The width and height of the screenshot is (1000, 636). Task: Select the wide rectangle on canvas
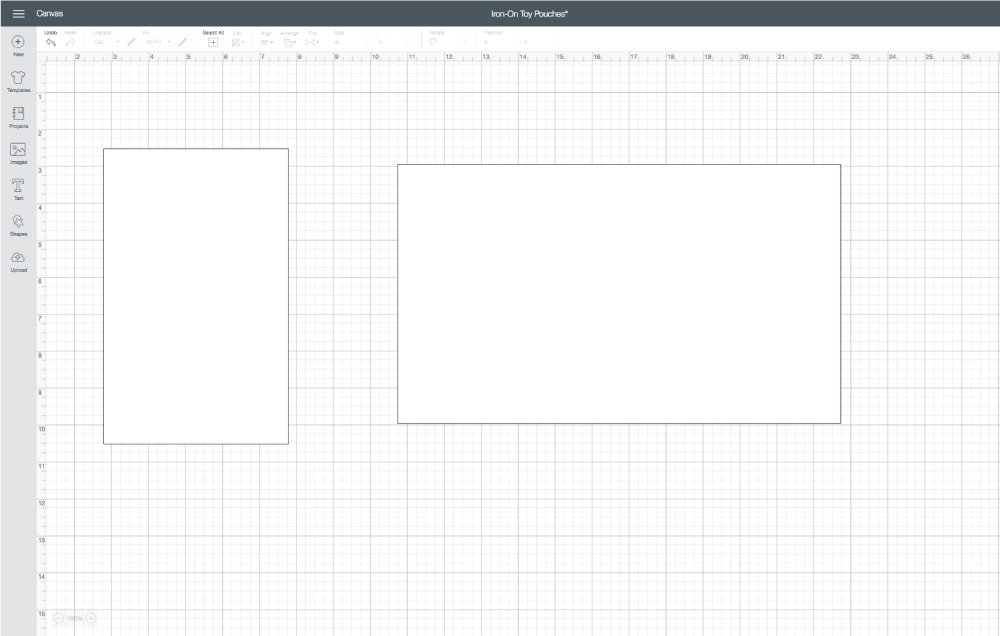618,294
